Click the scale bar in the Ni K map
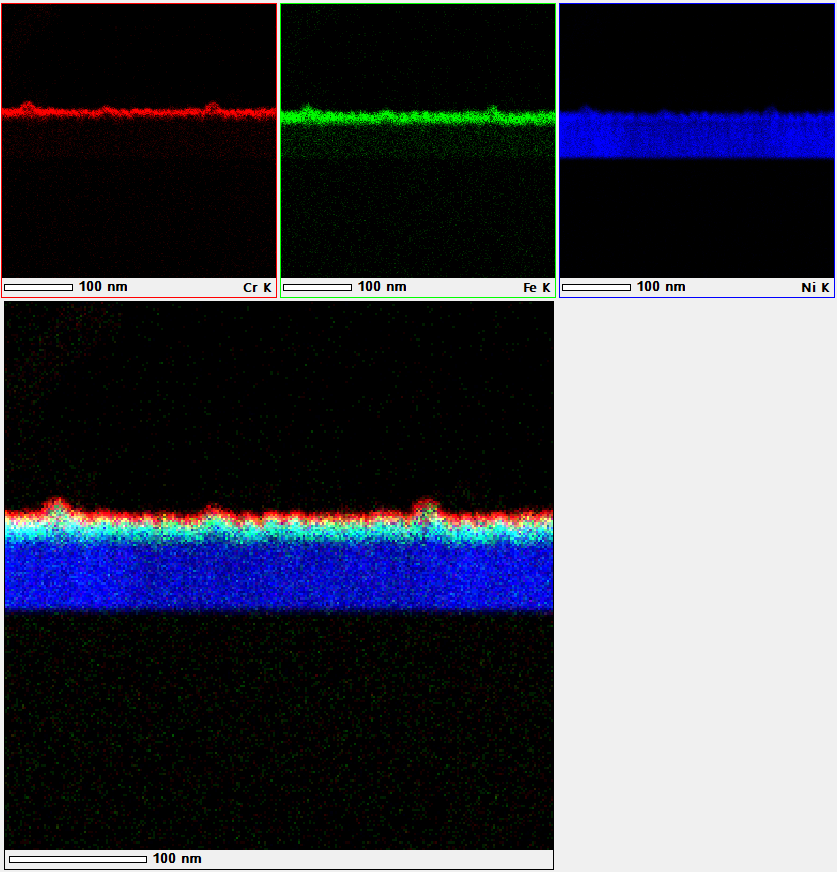The height and width of the screenshot is (872, 837). [596, 288]
